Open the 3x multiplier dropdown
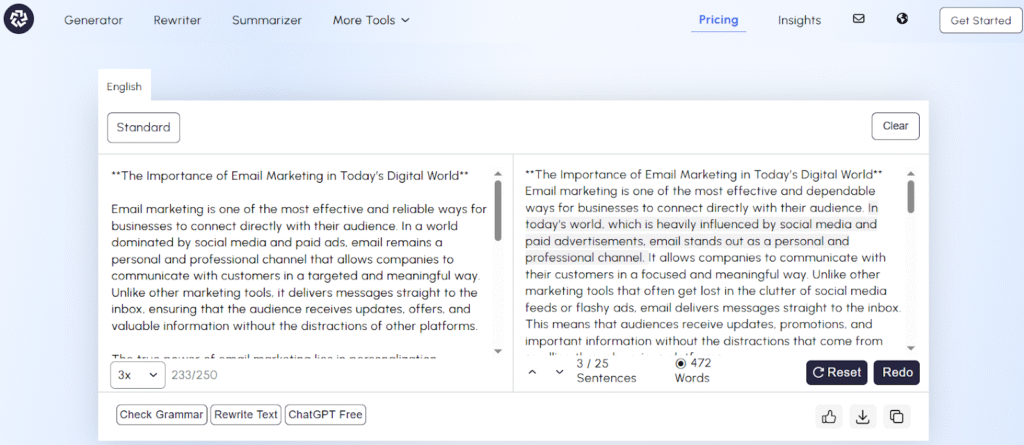 tap(137, 374)
